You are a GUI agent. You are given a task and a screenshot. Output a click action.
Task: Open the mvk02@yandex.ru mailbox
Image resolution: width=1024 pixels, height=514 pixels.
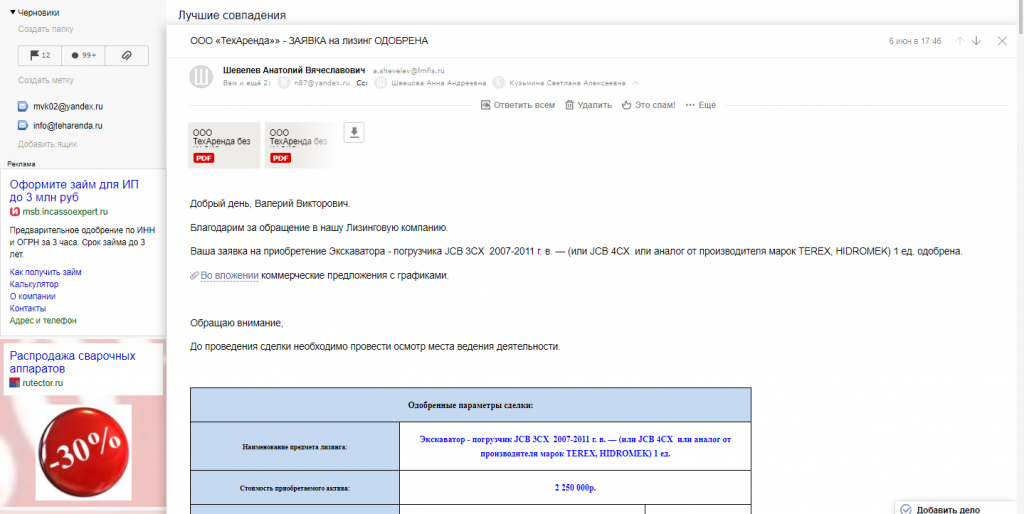68,106
